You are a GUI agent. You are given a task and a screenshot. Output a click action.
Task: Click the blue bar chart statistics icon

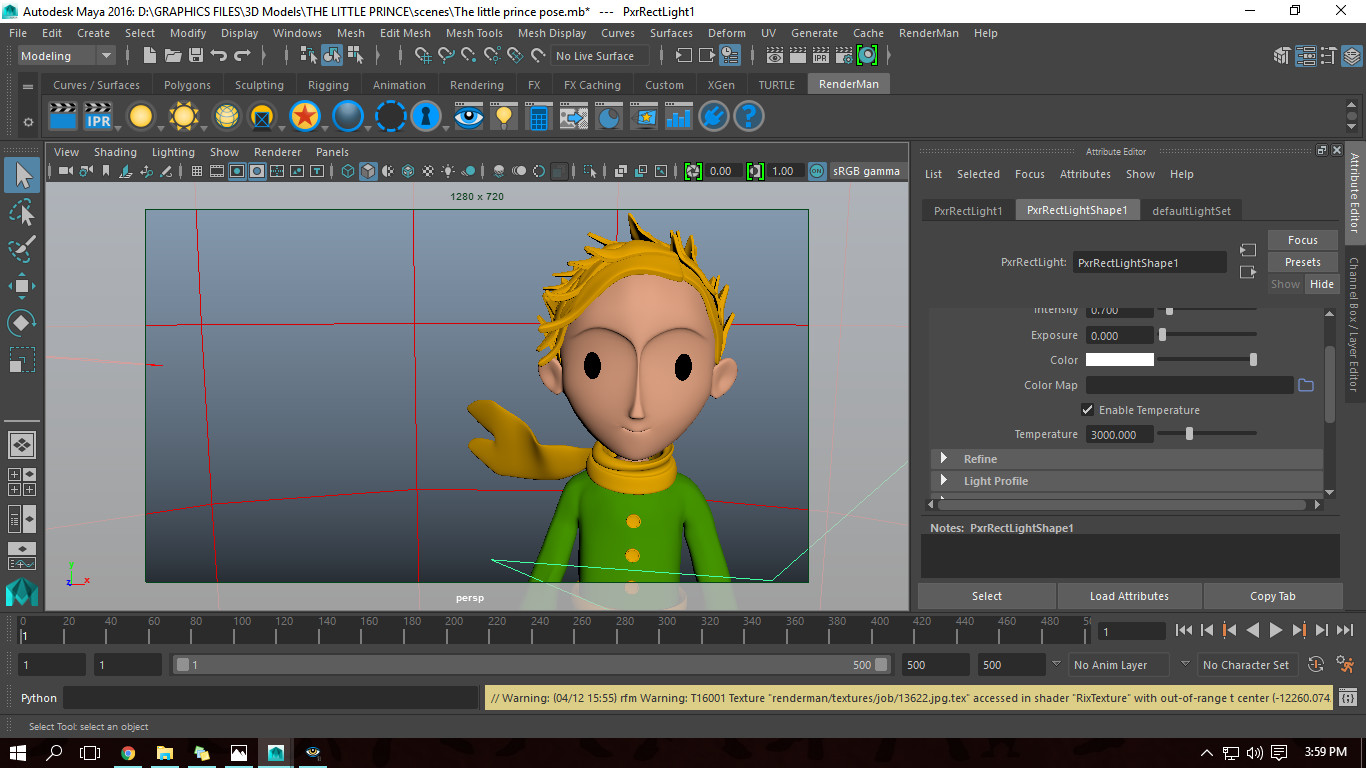[679, 117]
